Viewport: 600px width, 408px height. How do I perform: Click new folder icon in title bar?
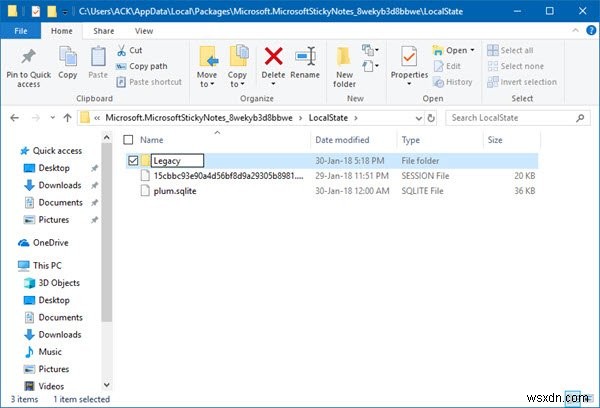52,11
